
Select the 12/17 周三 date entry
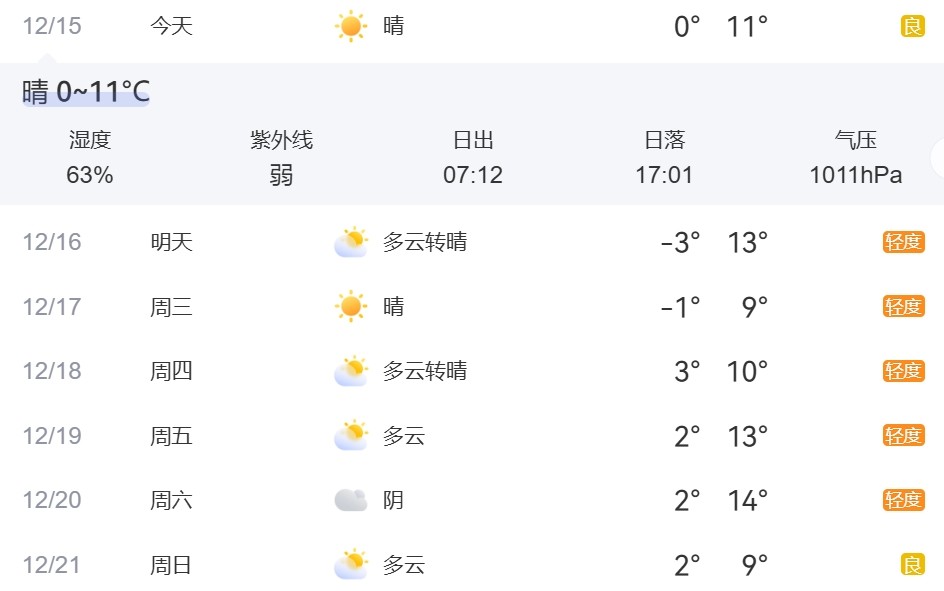tap(52, 306)
